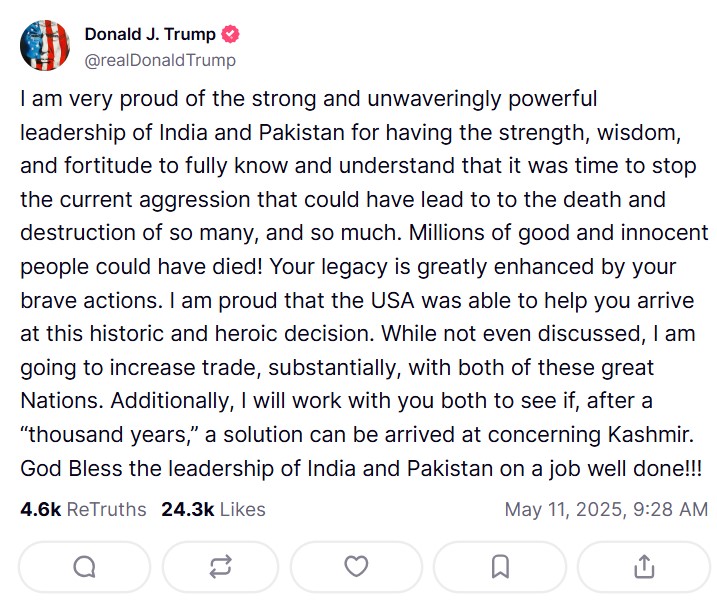View the 4.6k ReTruths list
The image size is (717, 601).
(83, 509)
